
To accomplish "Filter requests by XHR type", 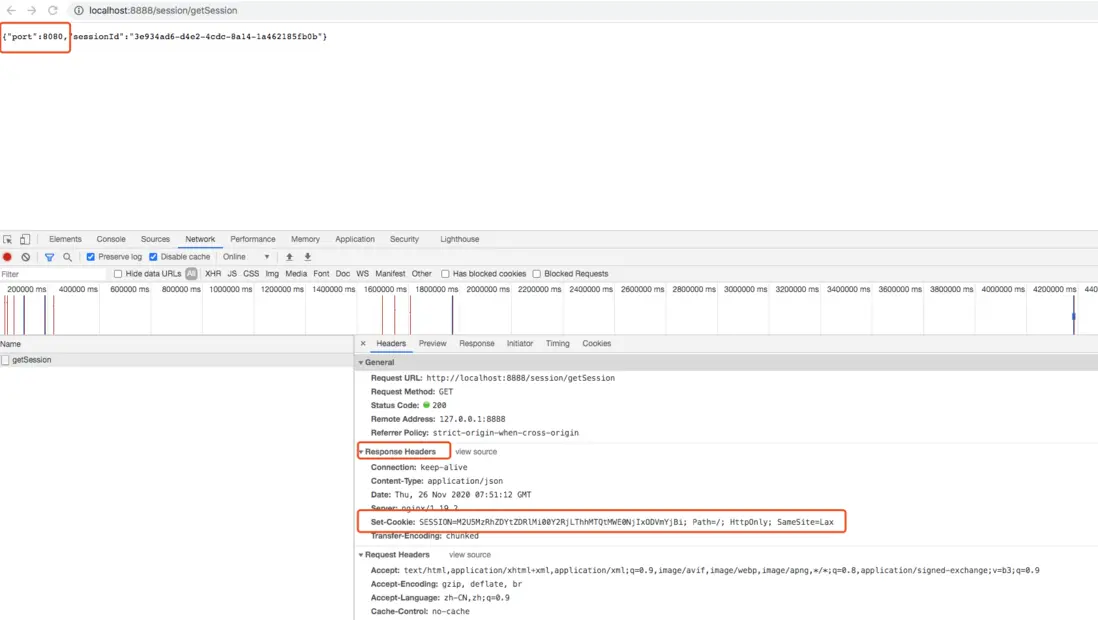I will pyautogui.click(x=213, y=274).
